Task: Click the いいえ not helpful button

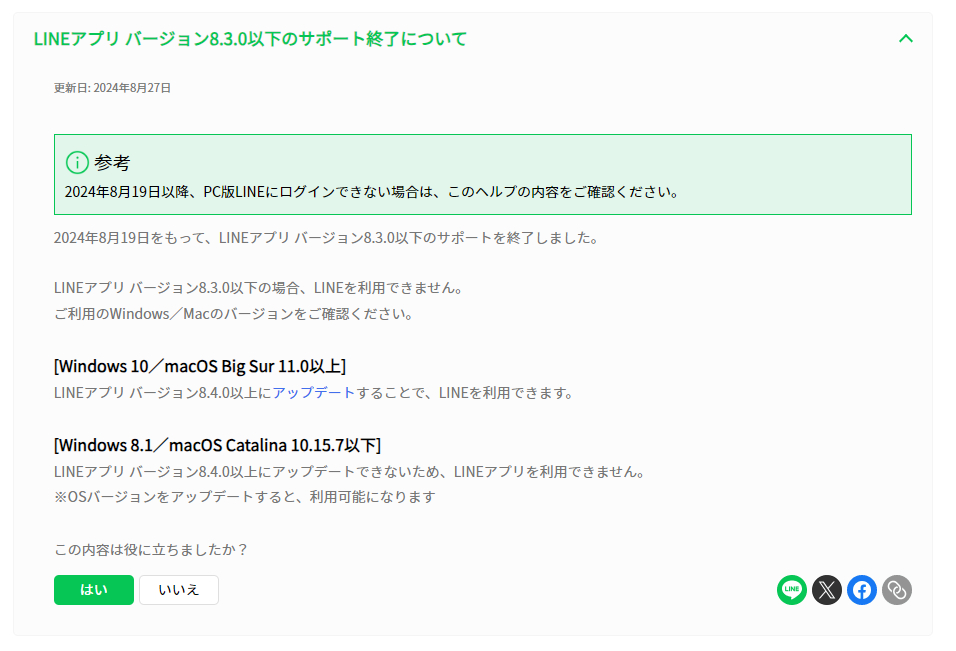Action: 179,590
